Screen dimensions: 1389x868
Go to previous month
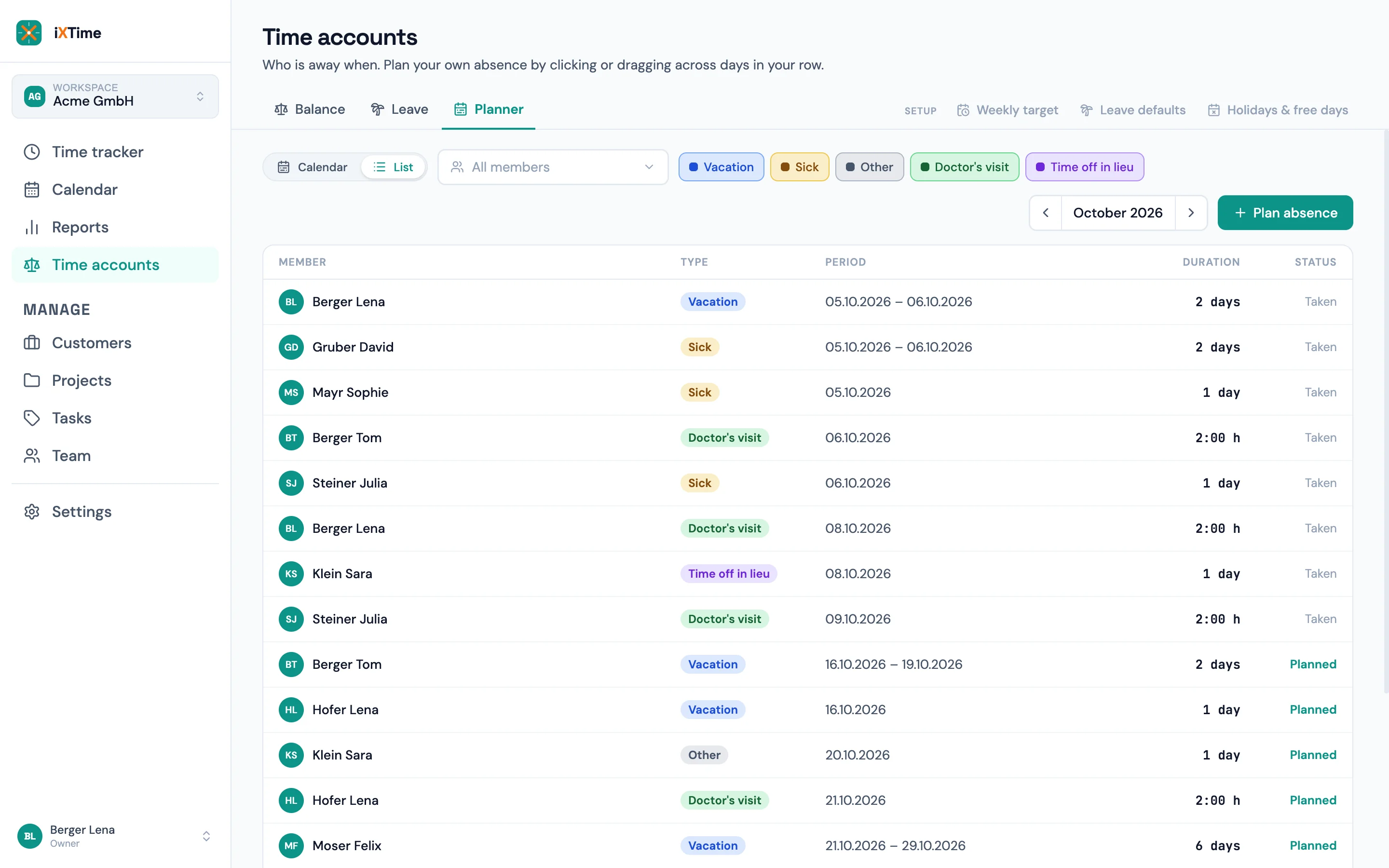tap(1046, 213)
